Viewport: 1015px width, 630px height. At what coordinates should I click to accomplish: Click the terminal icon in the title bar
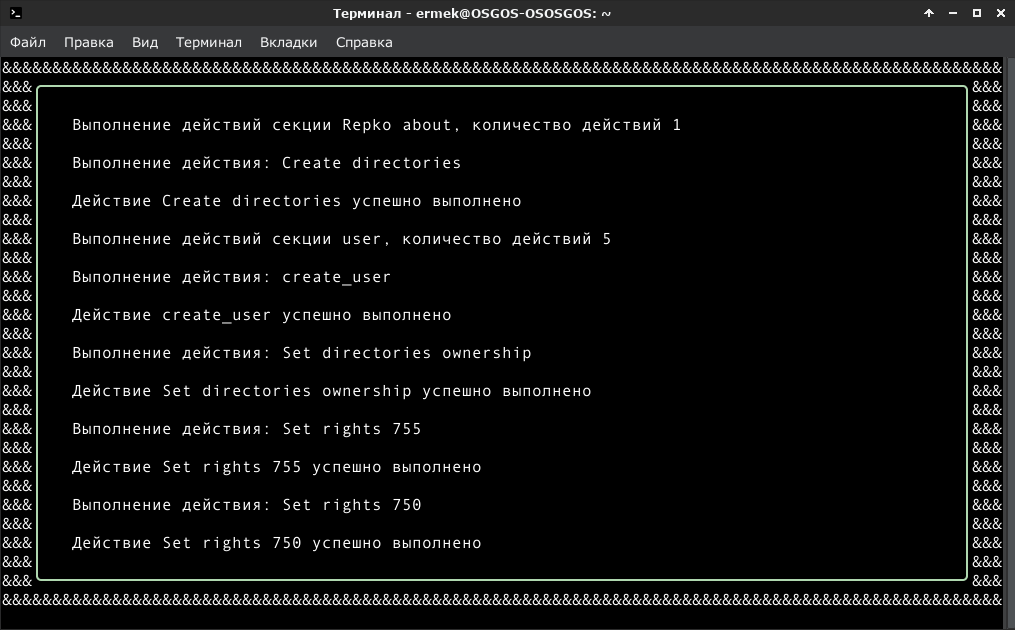[x=16, y=13]
